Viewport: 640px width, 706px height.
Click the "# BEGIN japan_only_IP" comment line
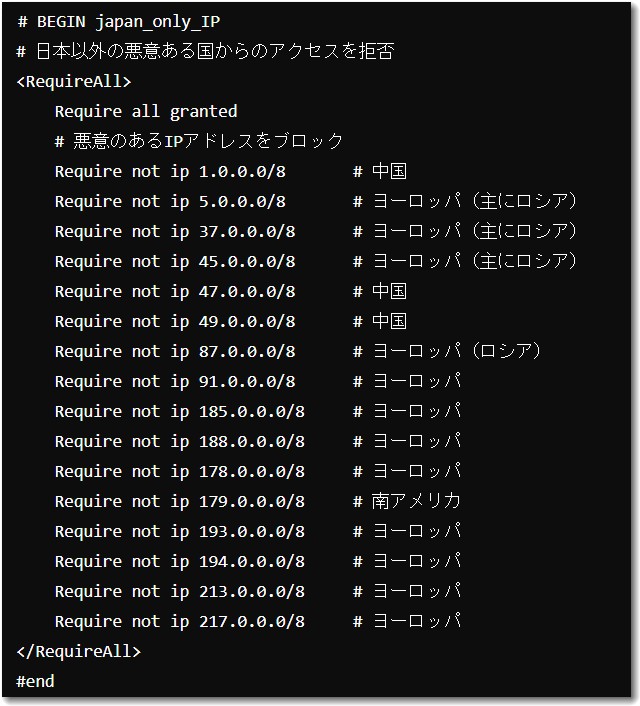[x=118, y=21]
